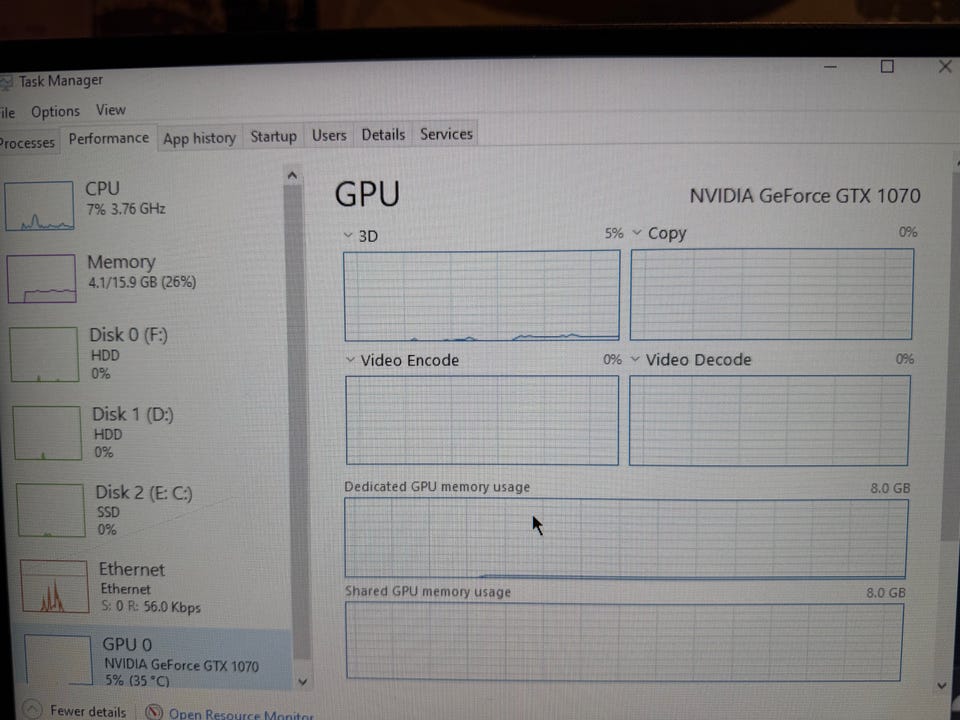The height and width of the screenshot is (720, 960).
Task: Click the Disk 2 mini graph thumbnail
Action: pyautogui.click(x=51, y=510)
